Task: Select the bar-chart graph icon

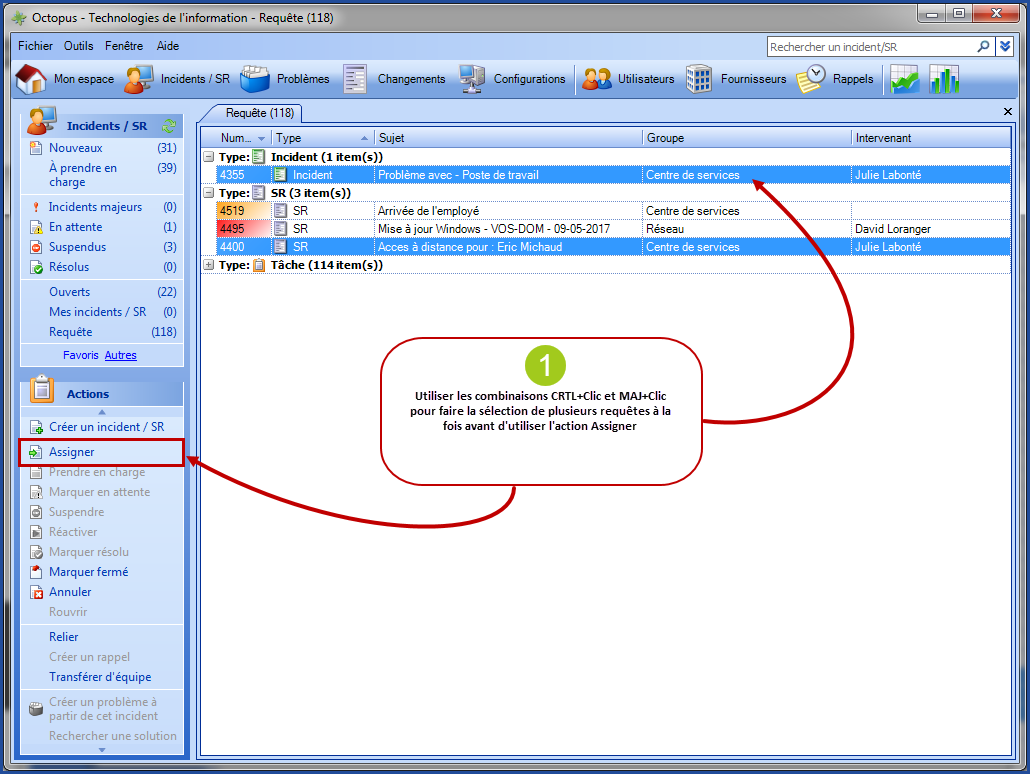Action: click(944, 78)
